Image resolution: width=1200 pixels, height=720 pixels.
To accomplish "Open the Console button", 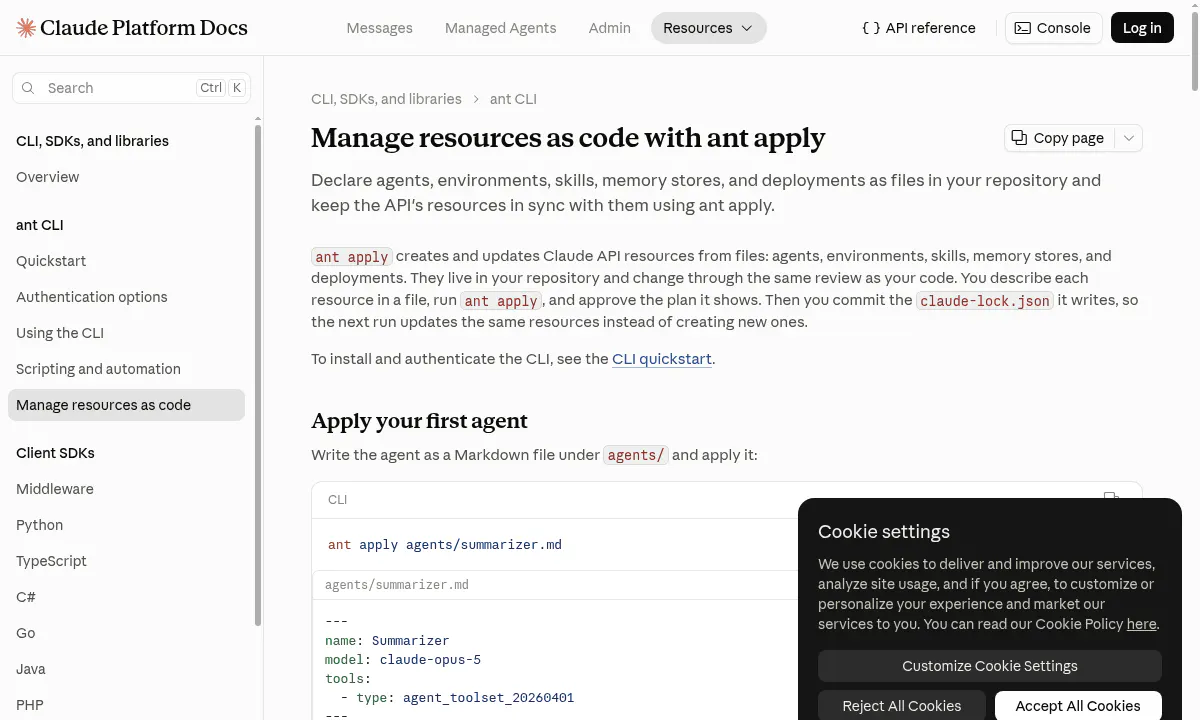I will 1053,28.
